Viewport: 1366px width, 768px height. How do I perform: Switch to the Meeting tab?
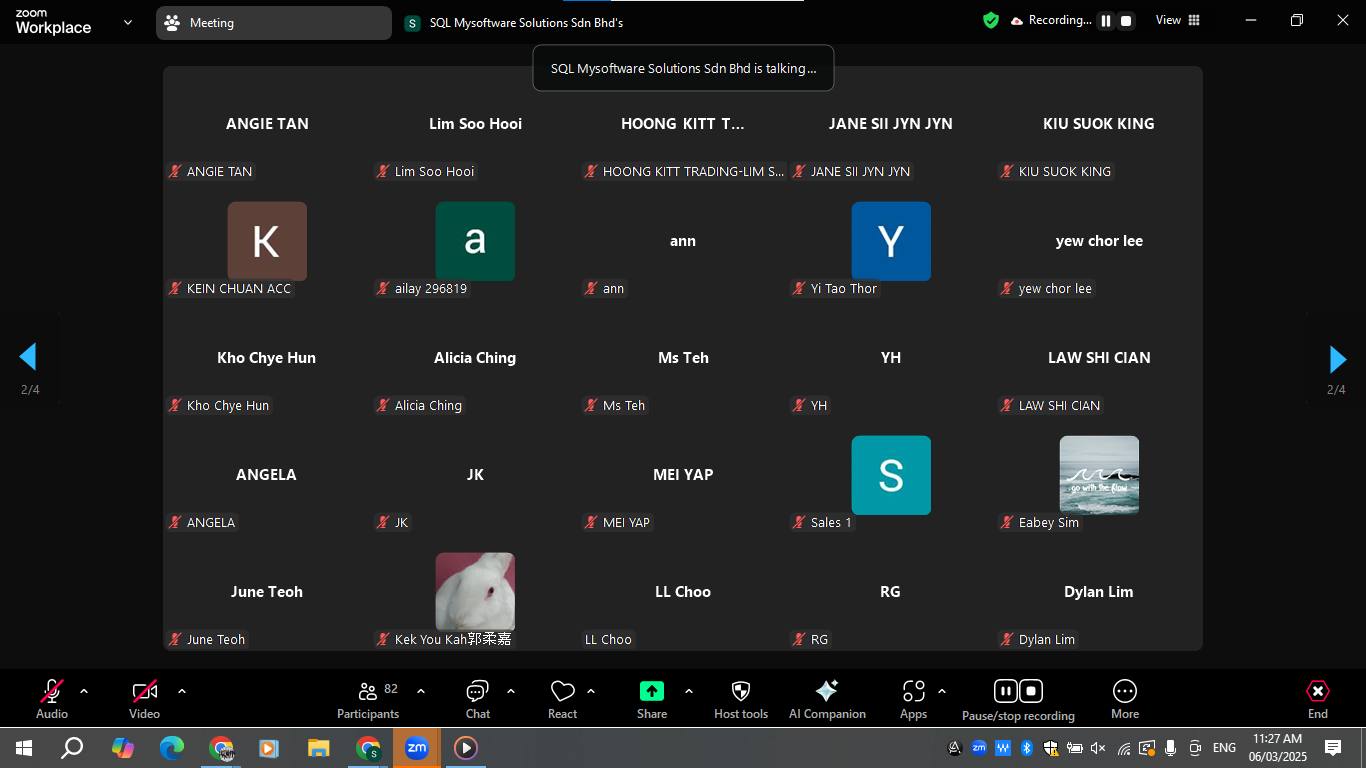273,23
